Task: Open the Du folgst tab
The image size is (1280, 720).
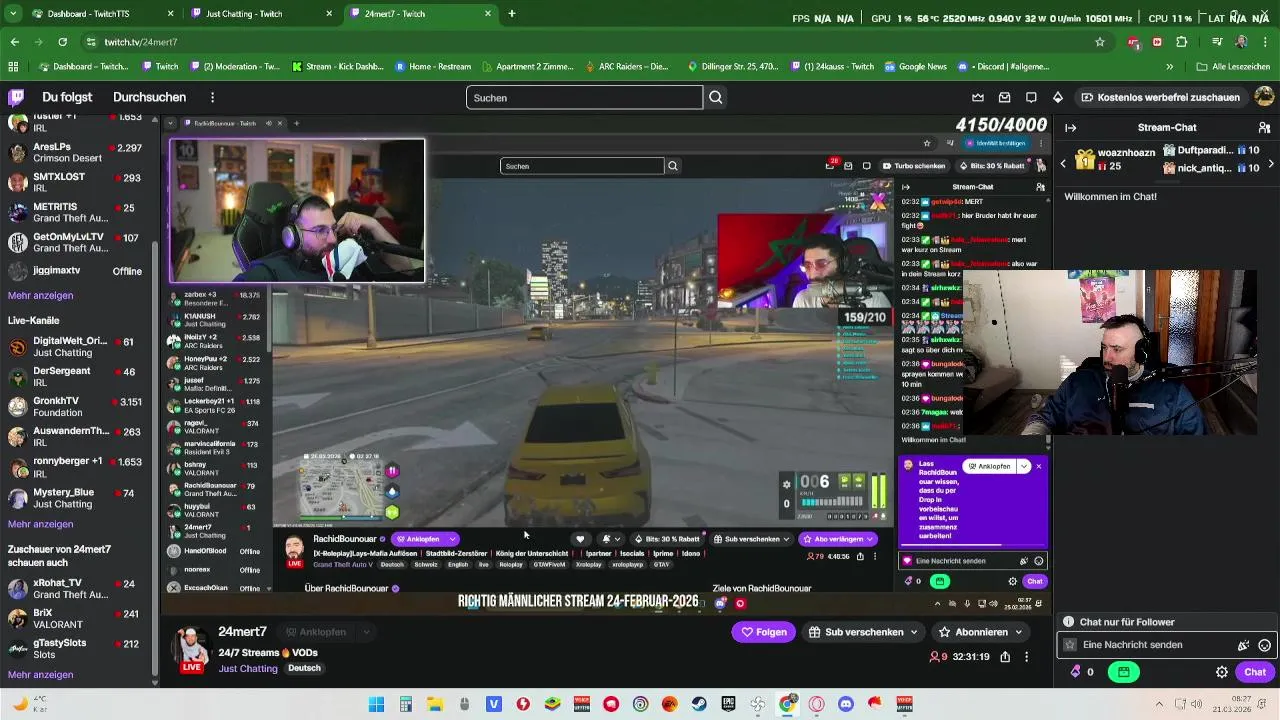Action: (67, 97)
